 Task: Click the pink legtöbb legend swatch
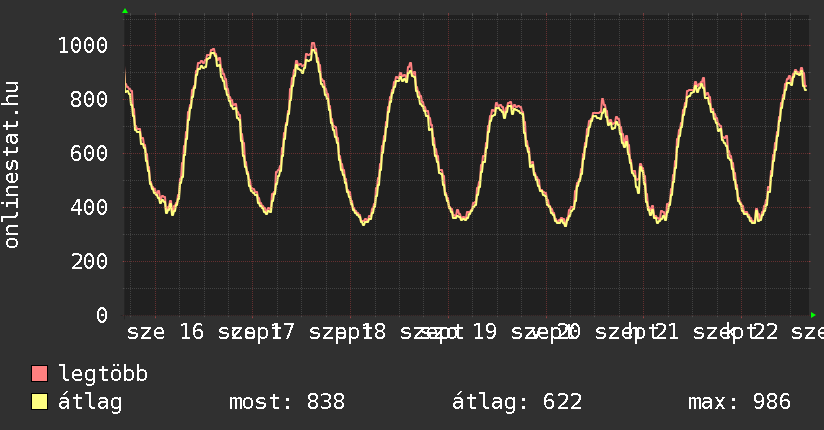click(x=39, y=374)
